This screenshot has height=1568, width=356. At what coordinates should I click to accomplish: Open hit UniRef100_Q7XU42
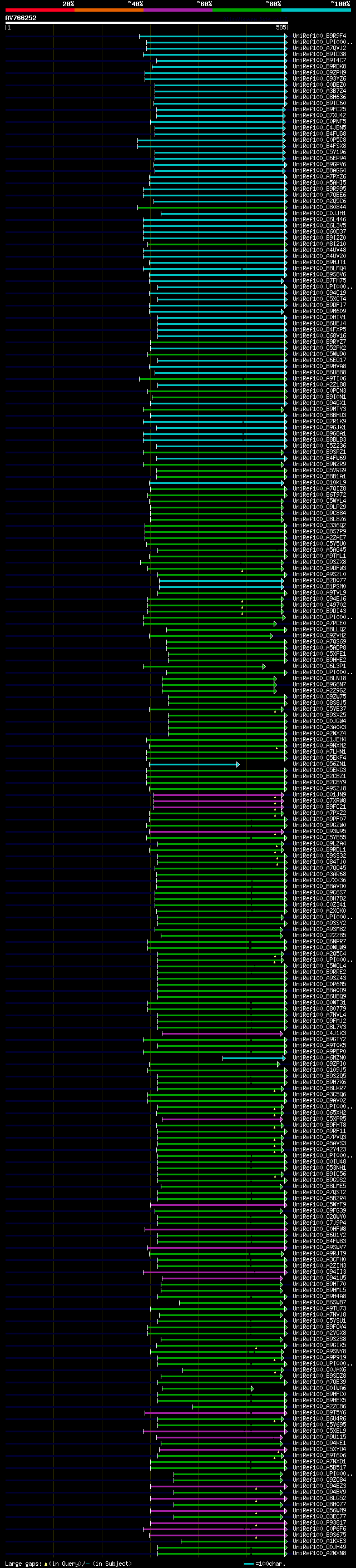pyautogui.click(x=319, y=115)
